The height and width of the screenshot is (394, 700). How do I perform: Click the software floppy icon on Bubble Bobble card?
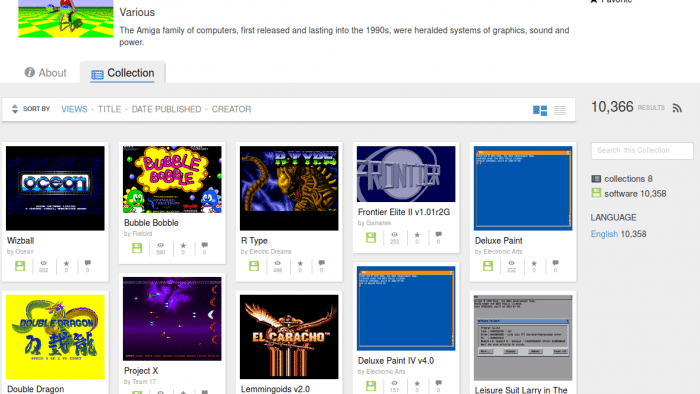(137, 249)
